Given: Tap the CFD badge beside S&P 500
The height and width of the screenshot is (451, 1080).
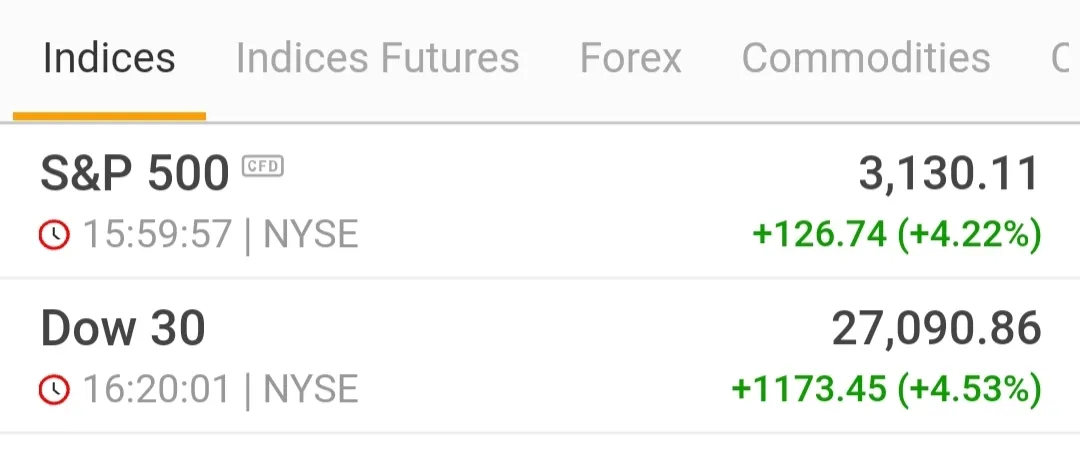Looking at the screenshot, I should (263, 166).
